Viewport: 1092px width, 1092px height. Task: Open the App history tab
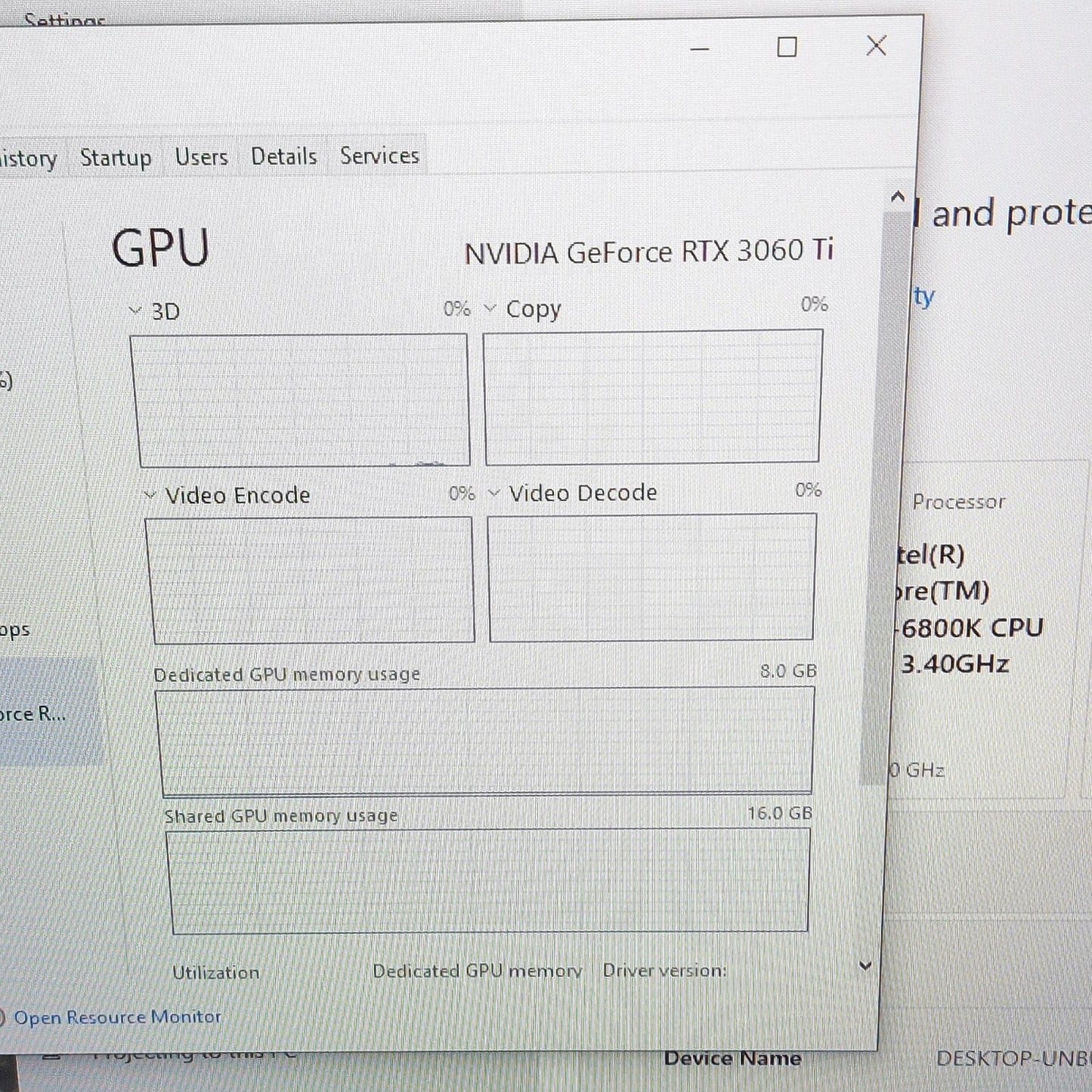29,159
